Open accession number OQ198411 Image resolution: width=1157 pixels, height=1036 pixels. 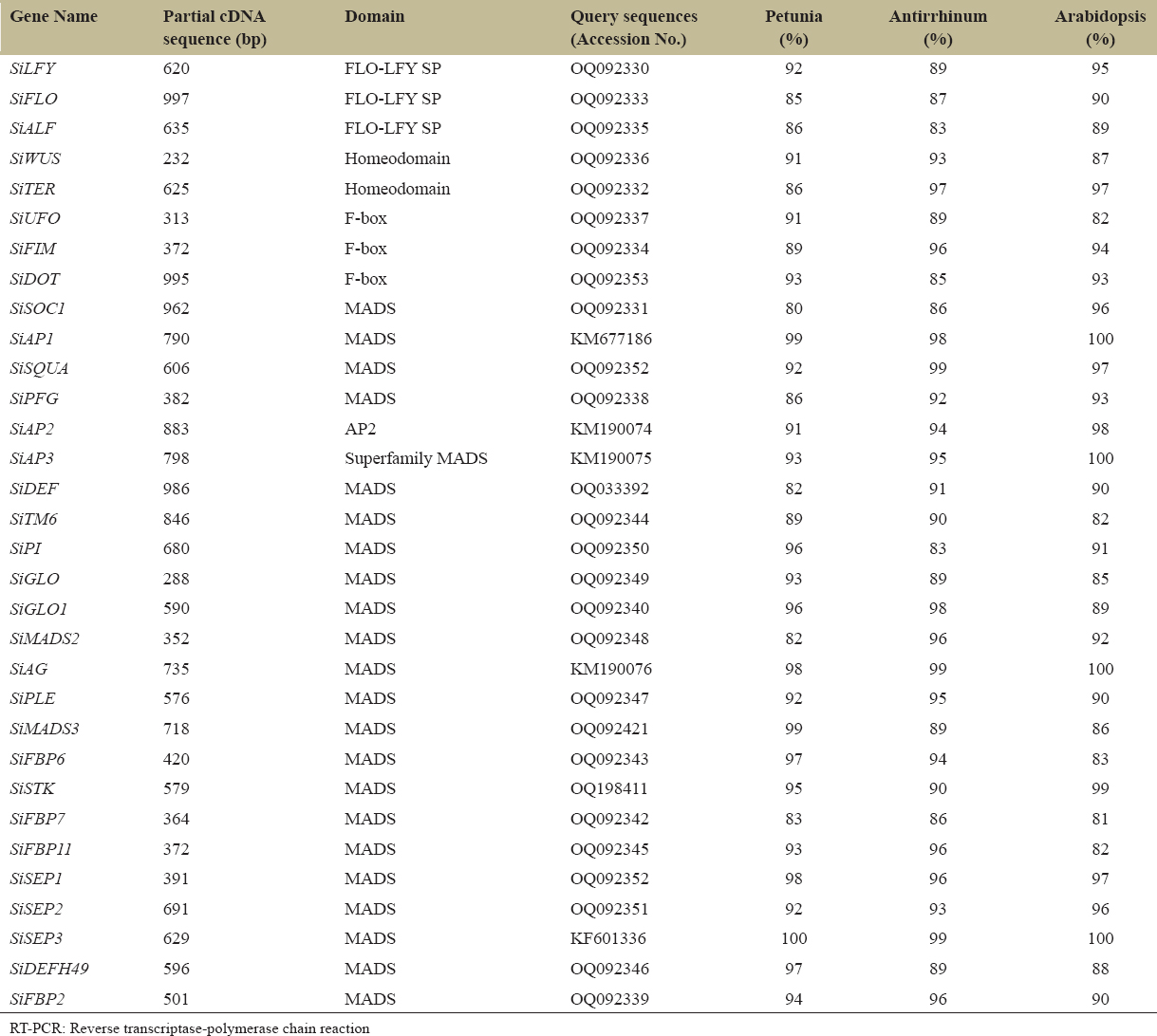609,788
